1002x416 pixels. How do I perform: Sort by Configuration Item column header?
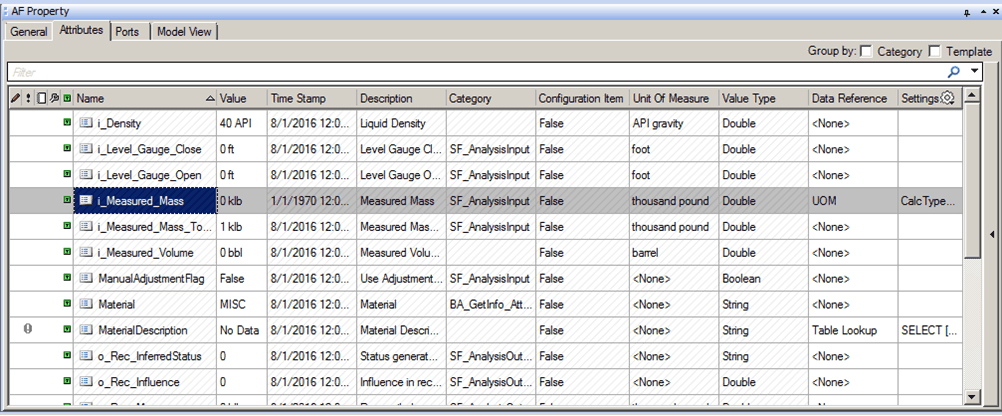pyautogui.click(x=582, y=98)
